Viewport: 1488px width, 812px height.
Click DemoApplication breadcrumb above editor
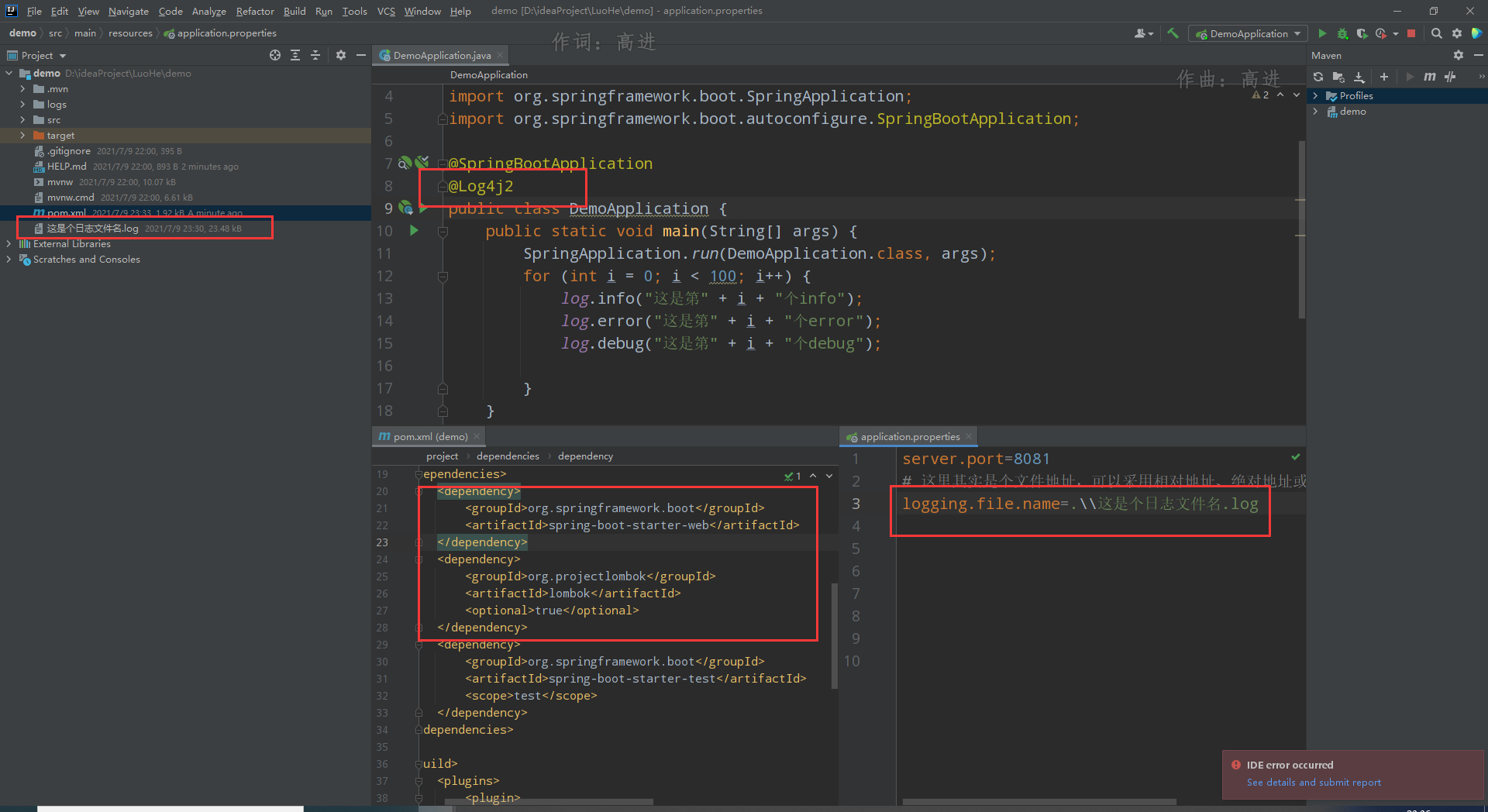point(488,74)
